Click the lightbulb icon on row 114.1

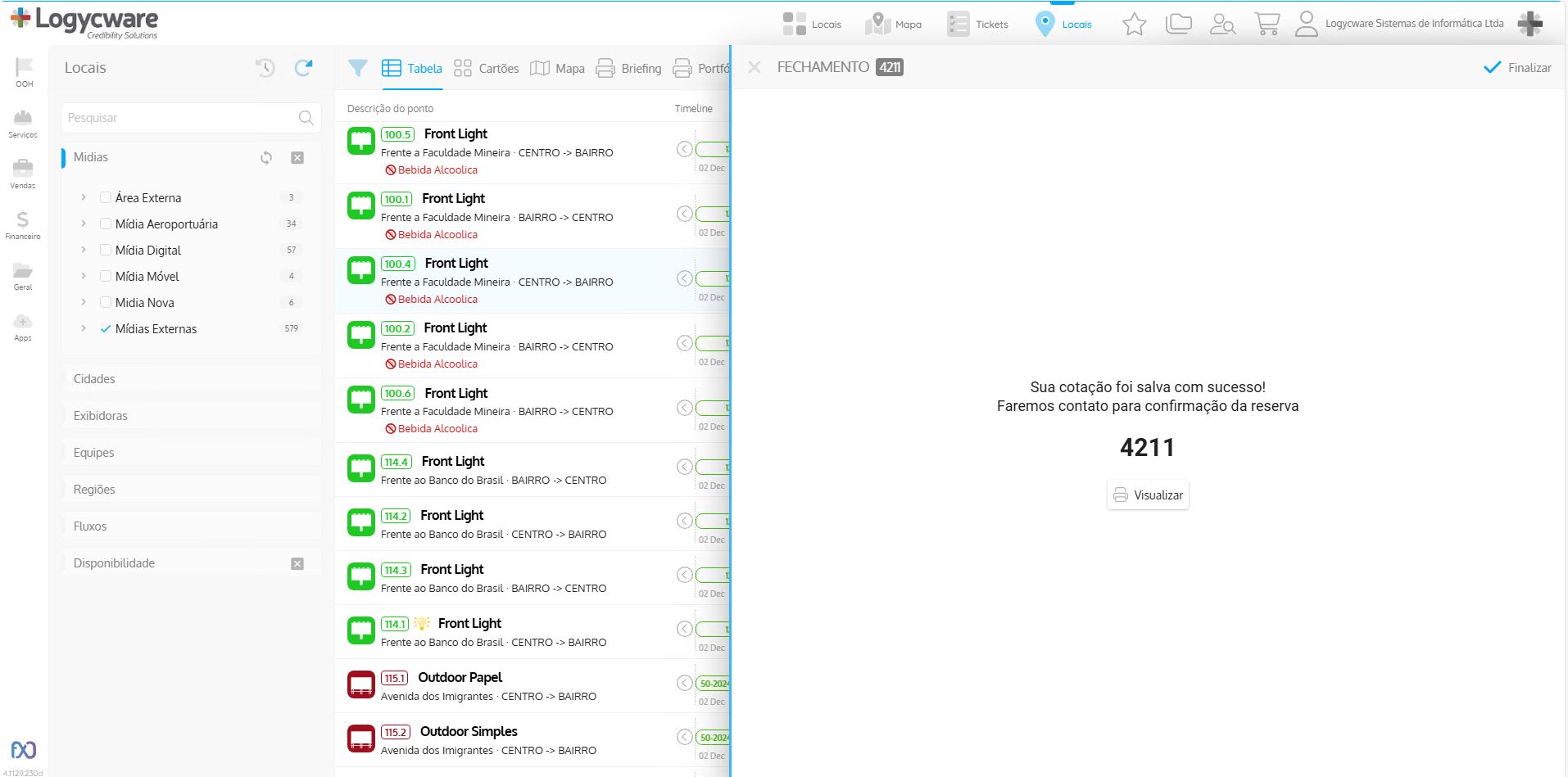click(422, 623)
